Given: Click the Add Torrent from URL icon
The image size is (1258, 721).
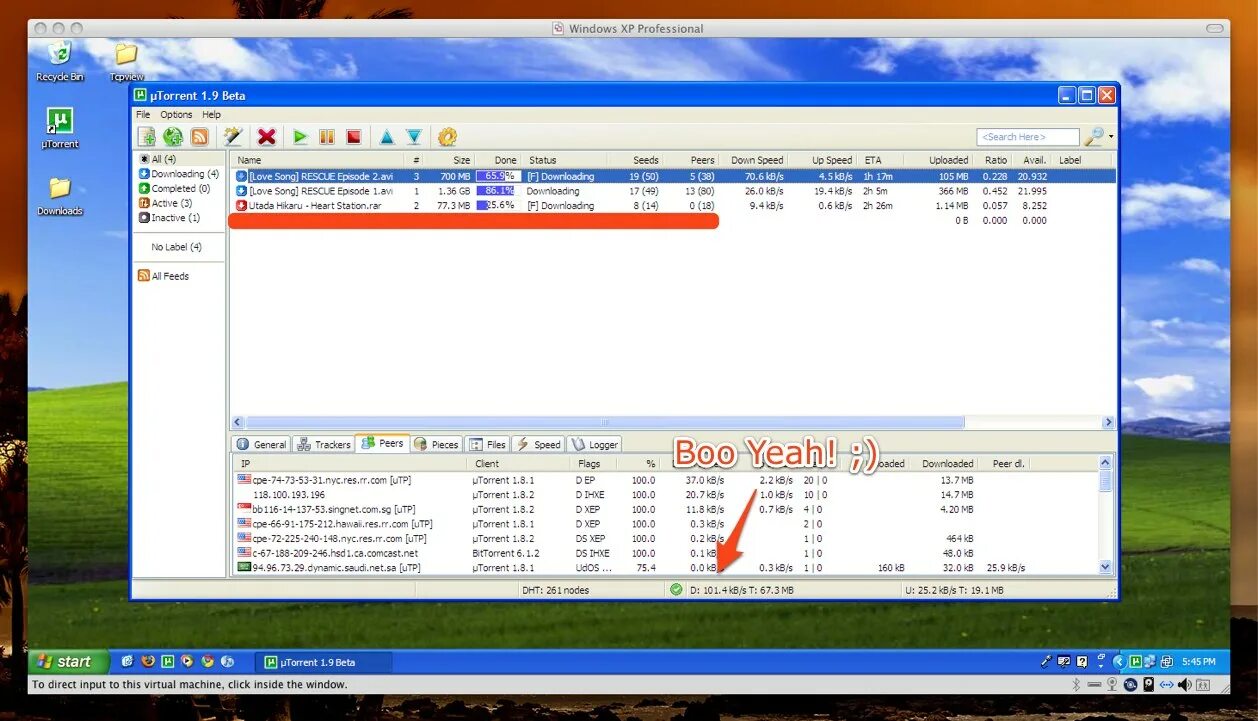Looking at the screenshot, I should click(x=173, y=137).
